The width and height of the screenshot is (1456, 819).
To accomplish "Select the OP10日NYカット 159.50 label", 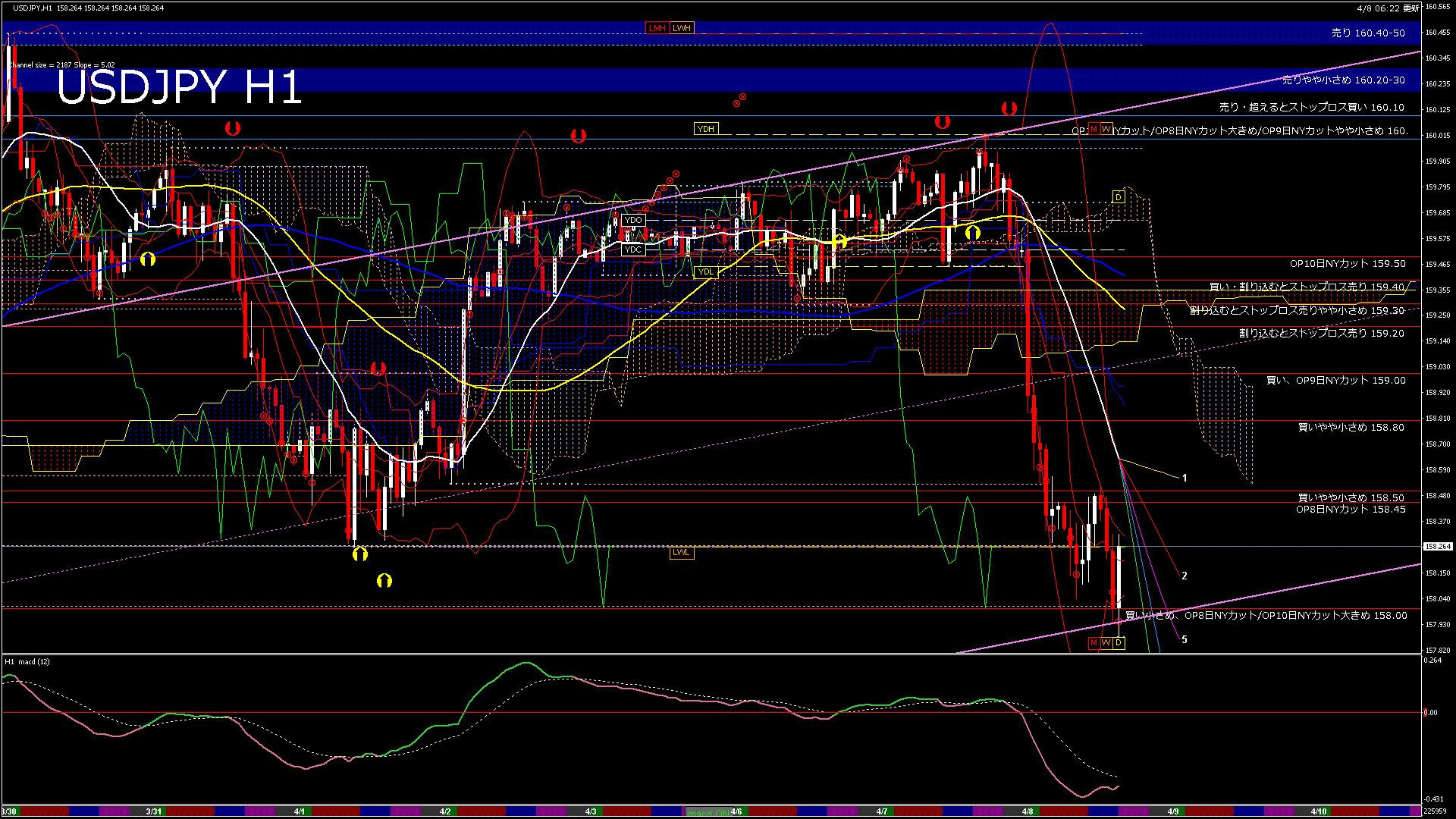I will pyautogui.click(x=1348, y=264).
